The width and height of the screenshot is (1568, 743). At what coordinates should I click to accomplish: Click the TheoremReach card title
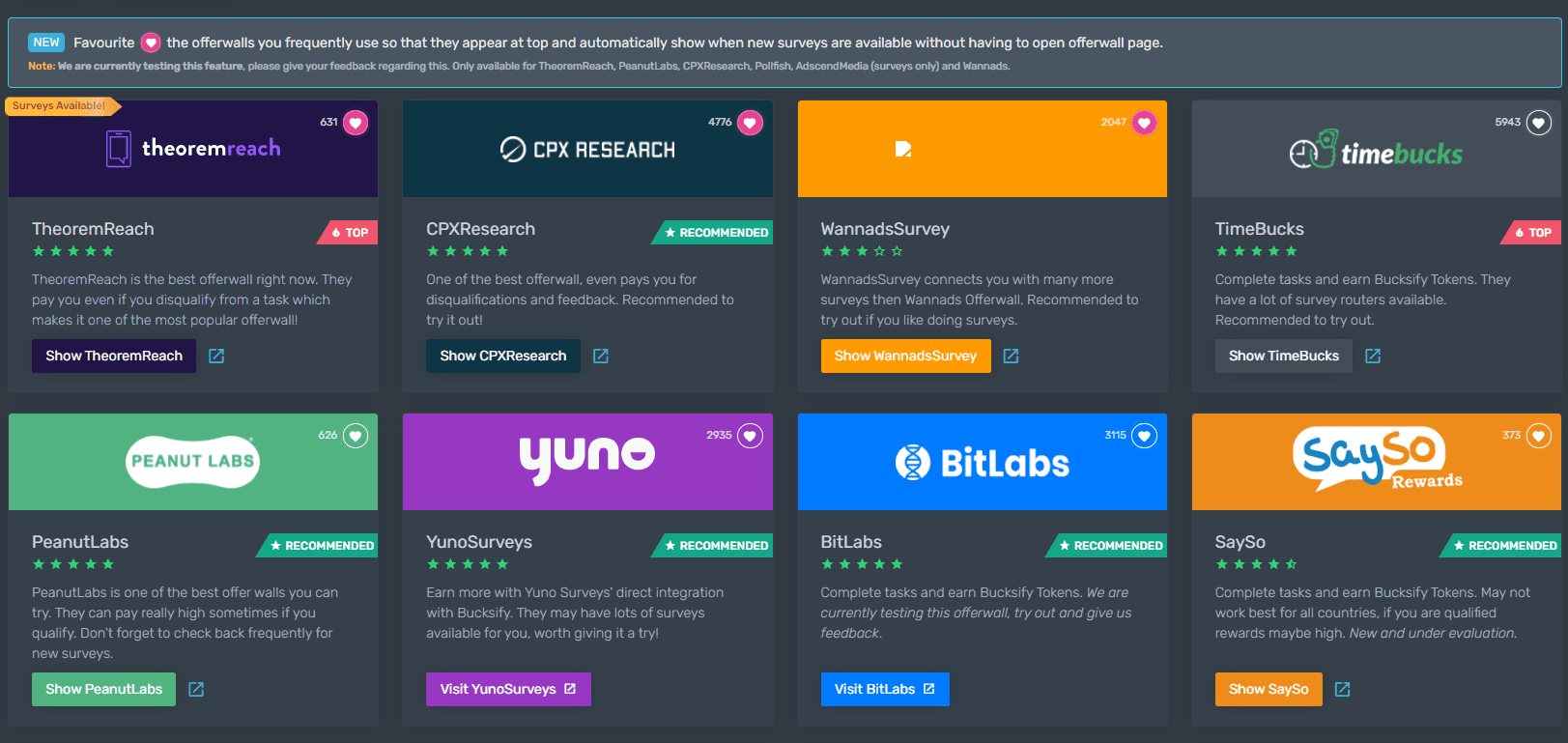[x=93, y=229]
